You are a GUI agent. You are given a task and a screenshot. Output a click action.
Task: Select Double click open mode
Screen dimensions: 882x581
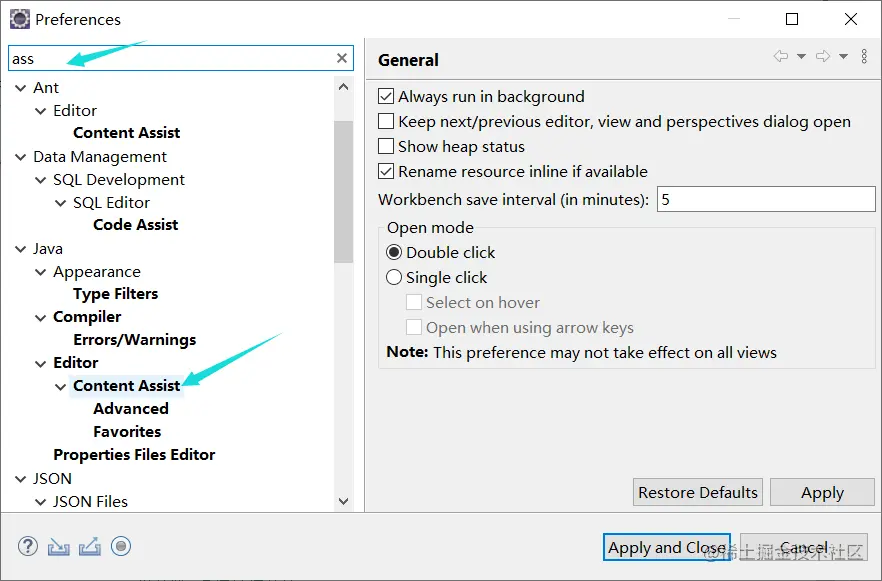(394, 253)
